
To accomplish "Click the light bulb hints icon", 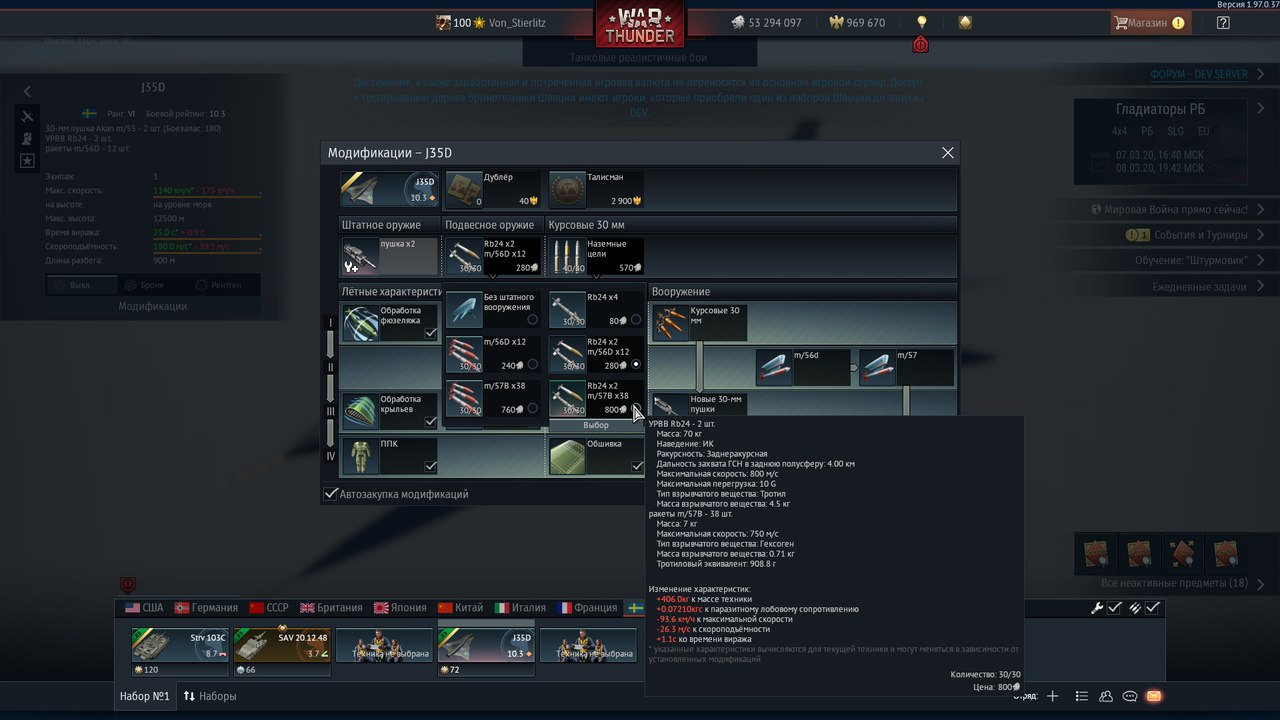I will pos(922,22).
